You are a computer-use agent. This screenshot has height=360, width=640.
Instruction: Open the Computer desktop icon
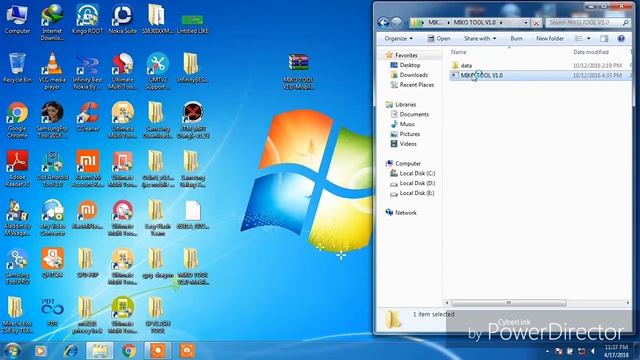pyautogui.click(x=17, y=19)
